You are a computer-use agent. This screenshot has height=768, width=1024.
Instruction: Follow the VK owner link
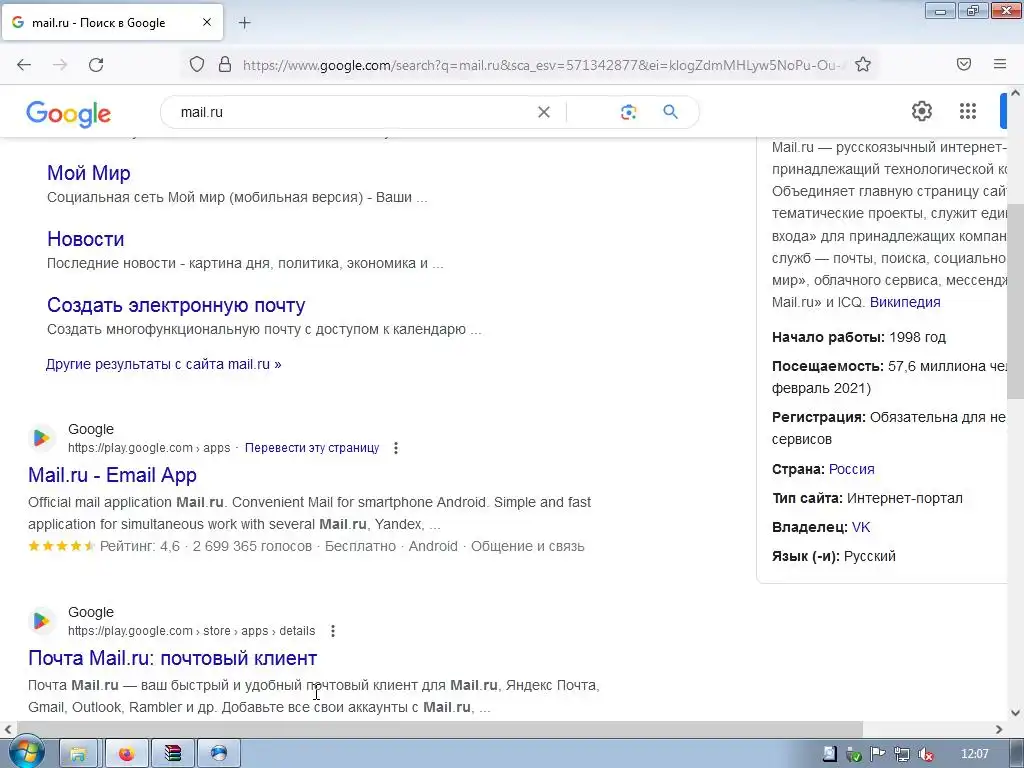pyautogui.click(x=861, y=528)
